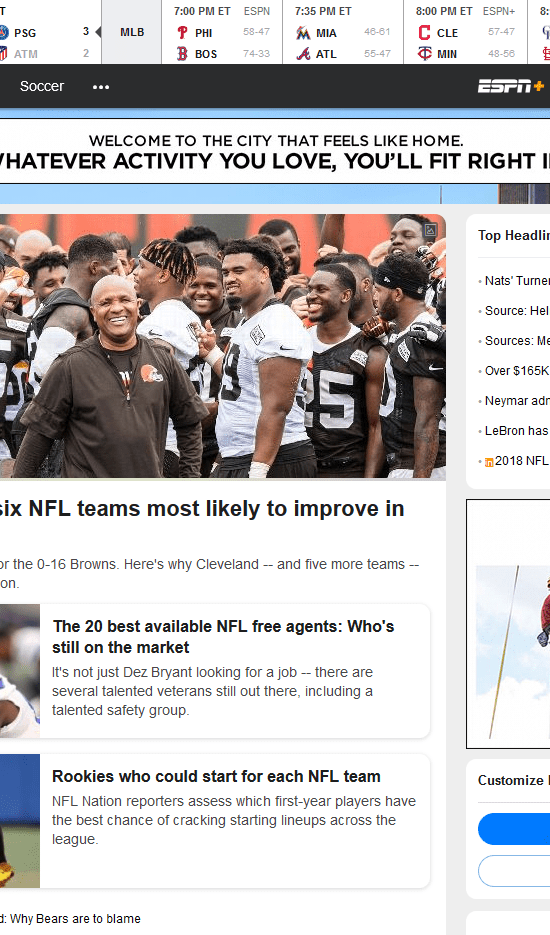Click the Phillies team logo

[183, 33]
